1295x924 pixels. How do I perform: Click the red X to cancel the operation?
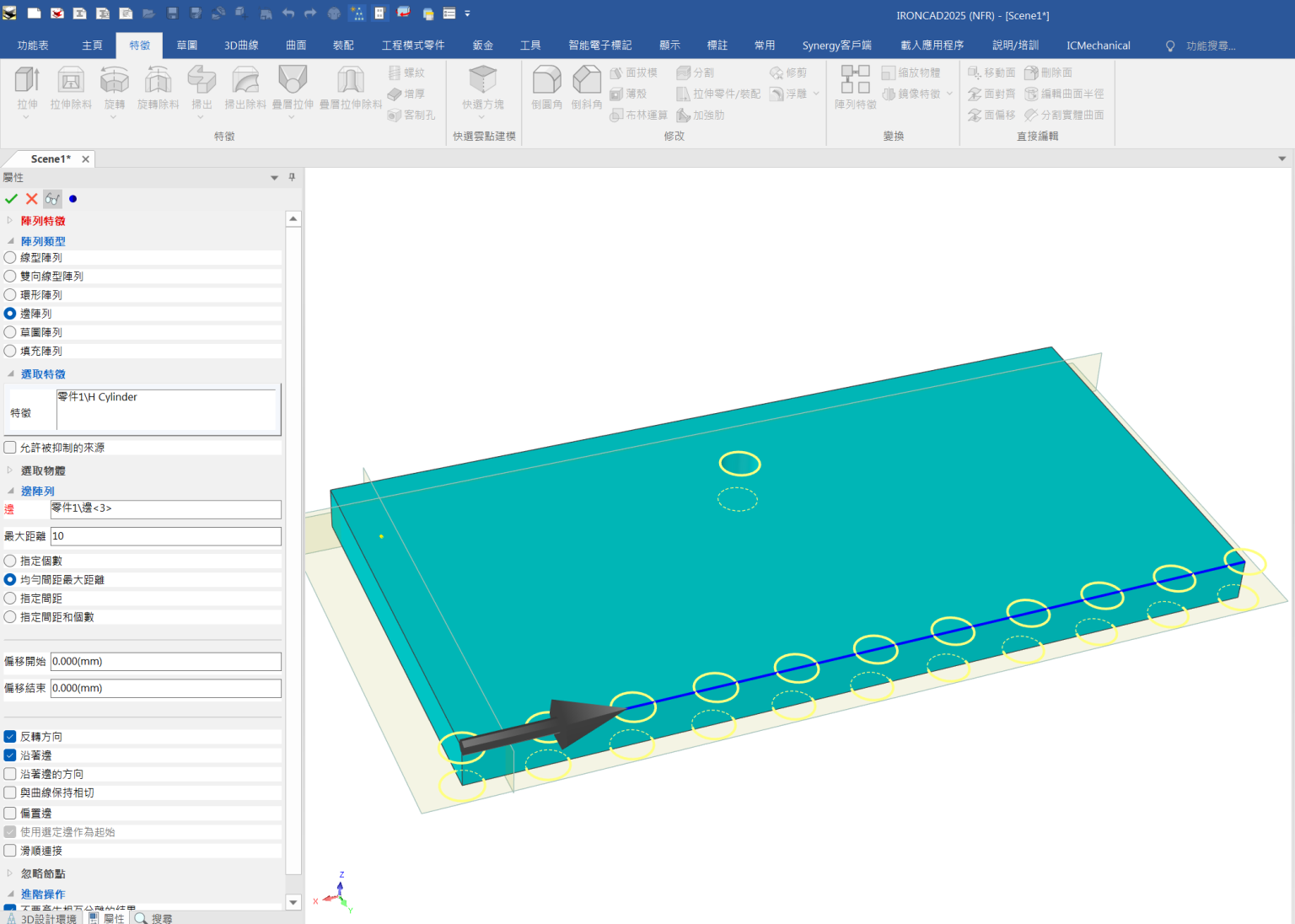(31, 198)
